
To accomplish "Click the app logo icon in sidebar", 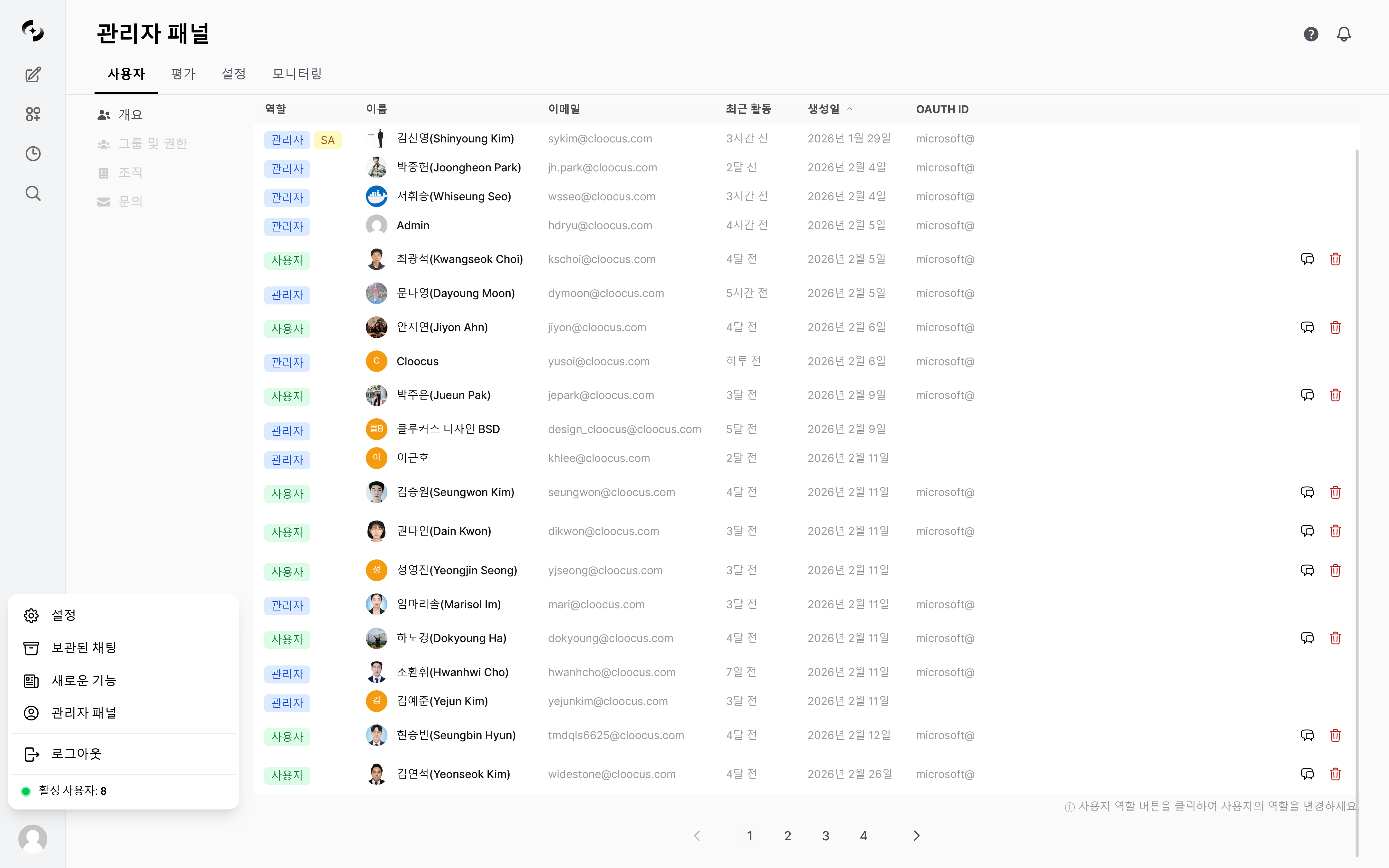I will click(x=33, y=31).
